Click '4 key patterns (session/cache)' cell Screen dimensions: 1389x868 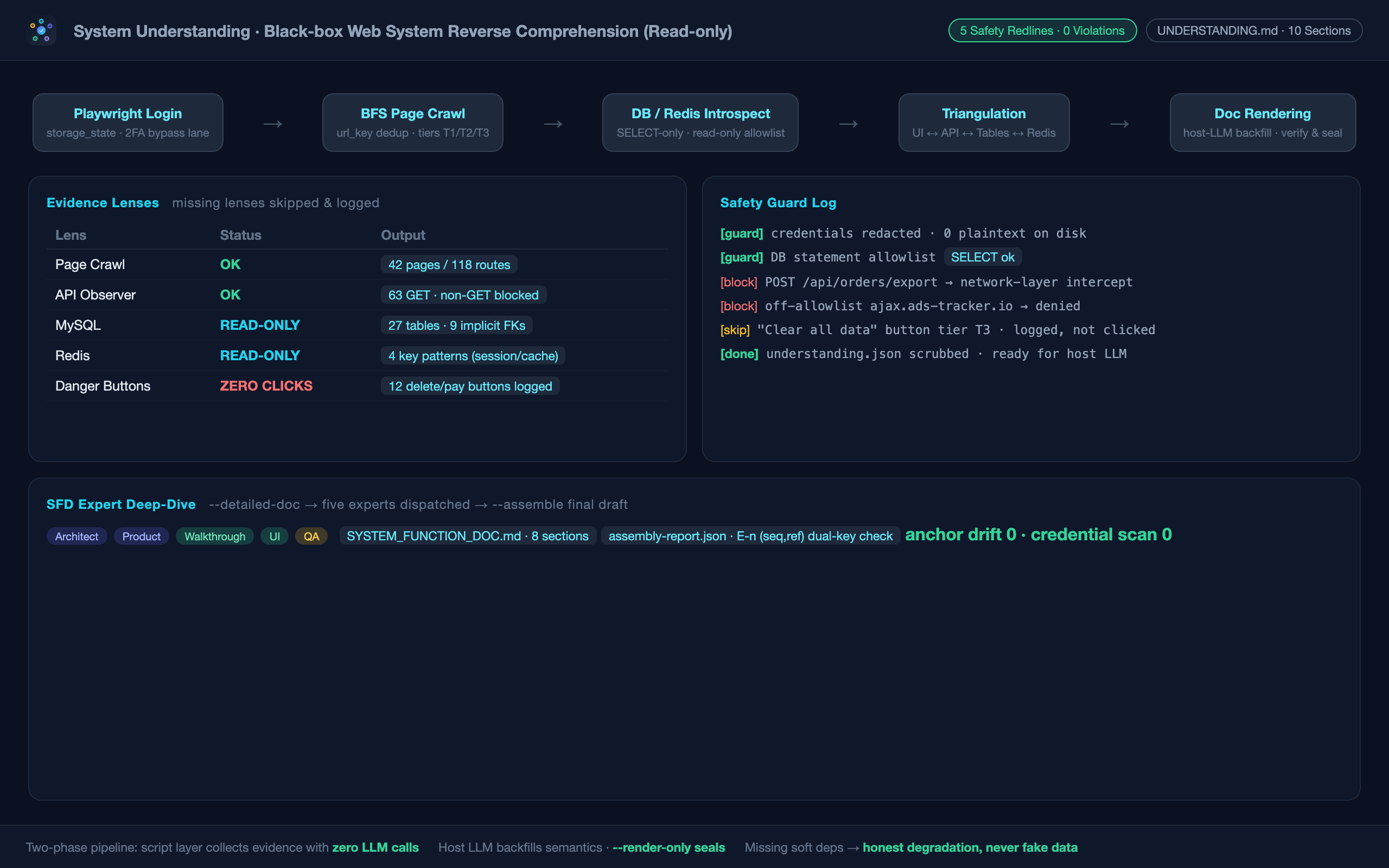click(473, 356)
